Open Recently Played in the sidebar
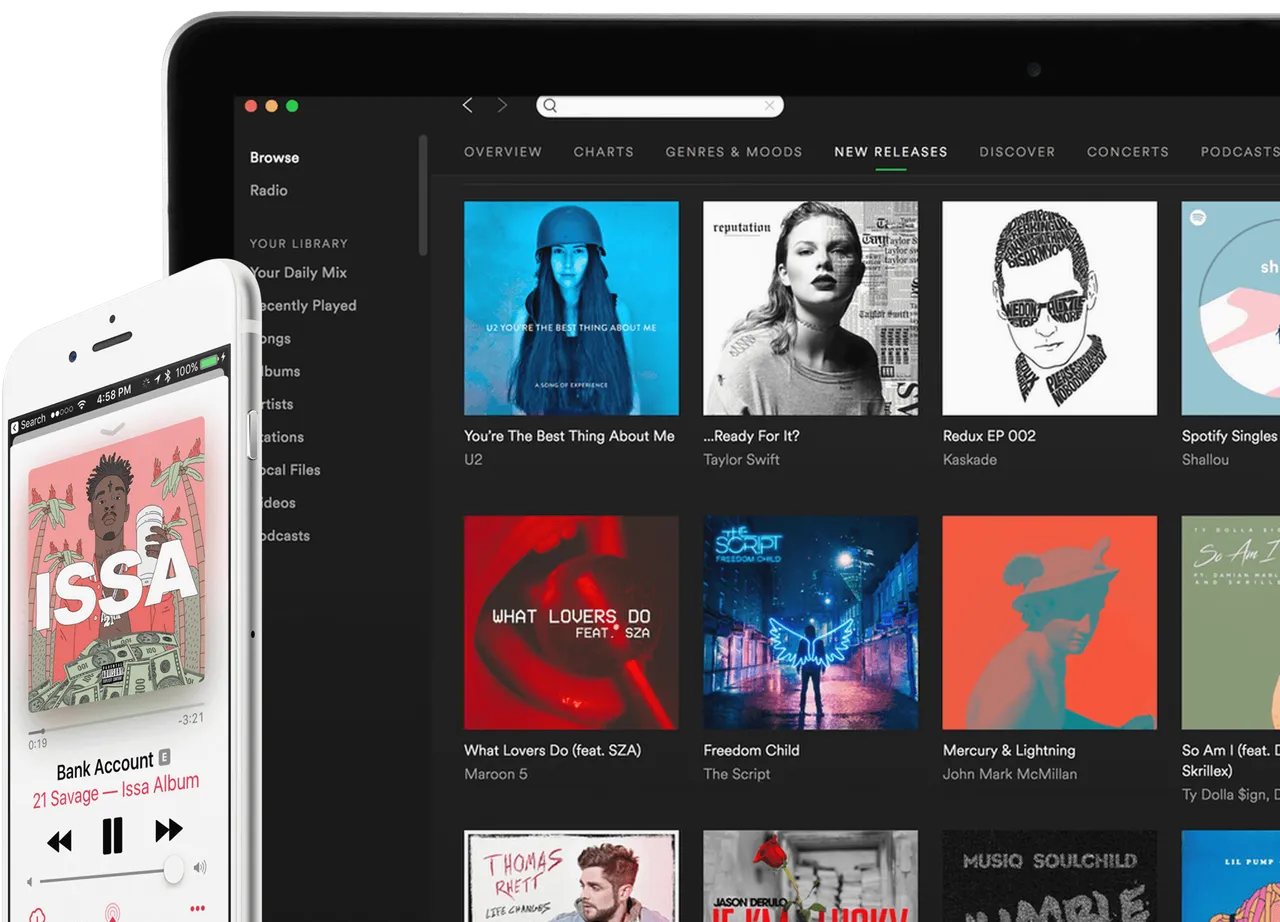Screen dimensions: 1280x922 306,306
